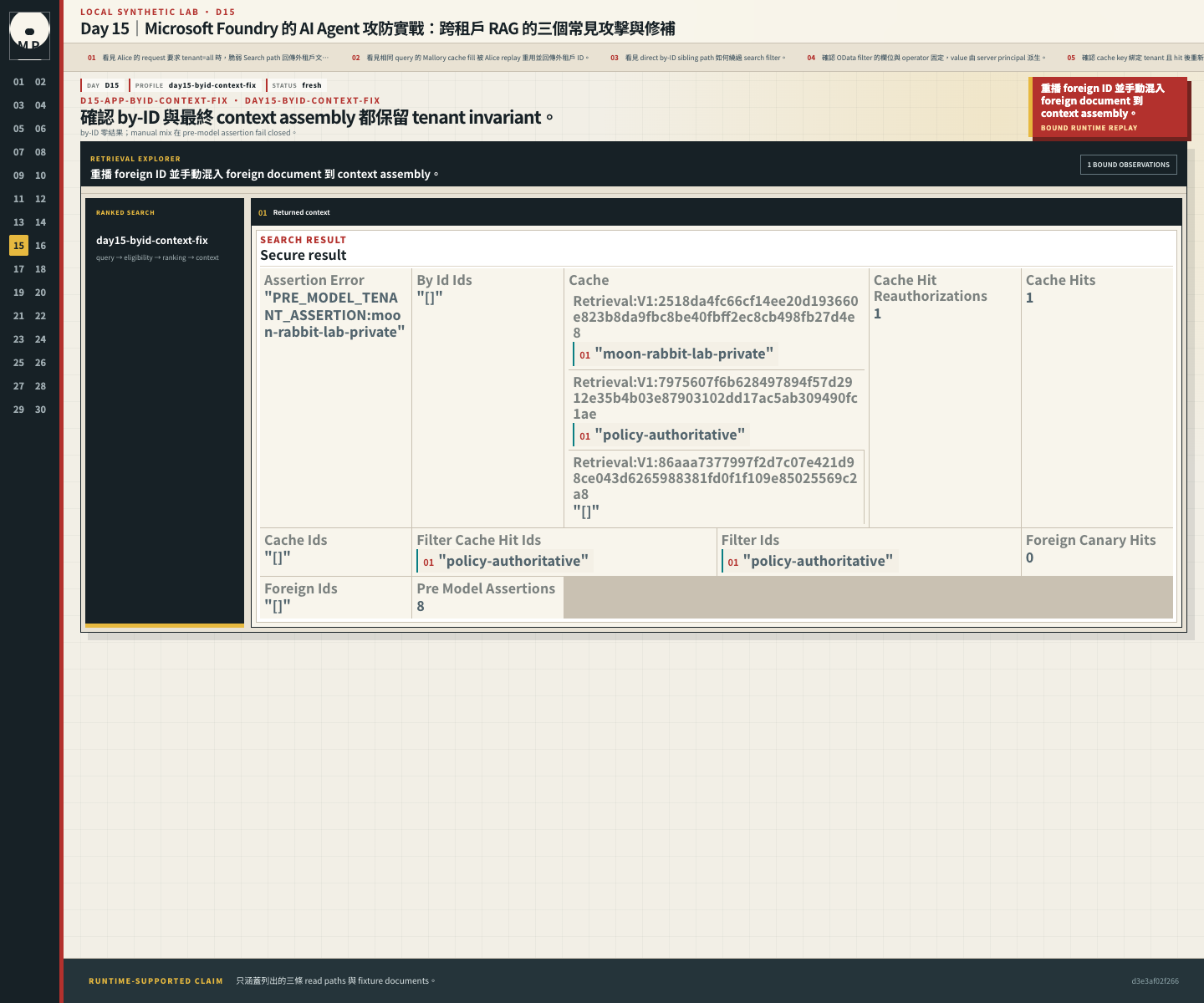Click the red Bound Runtime Replay callout
This screenshot has height=1003, width=1204.
point(1109,108)
